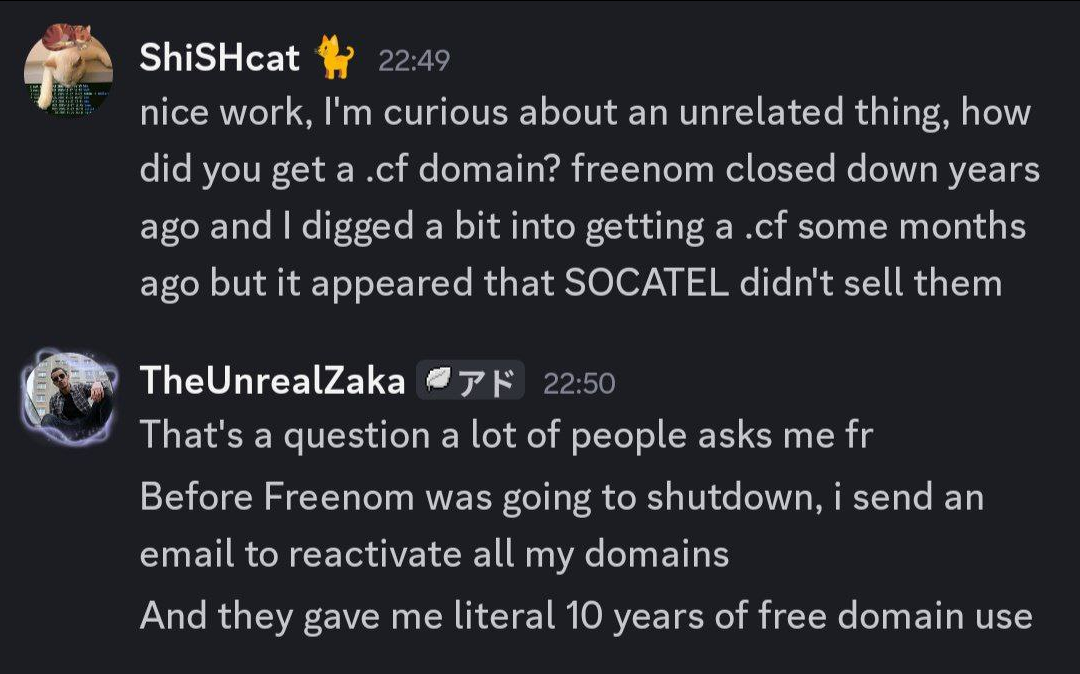1080x674 pixels.
Task: Click the line "email to reactivate all my domains"
Action: (434, 554)
